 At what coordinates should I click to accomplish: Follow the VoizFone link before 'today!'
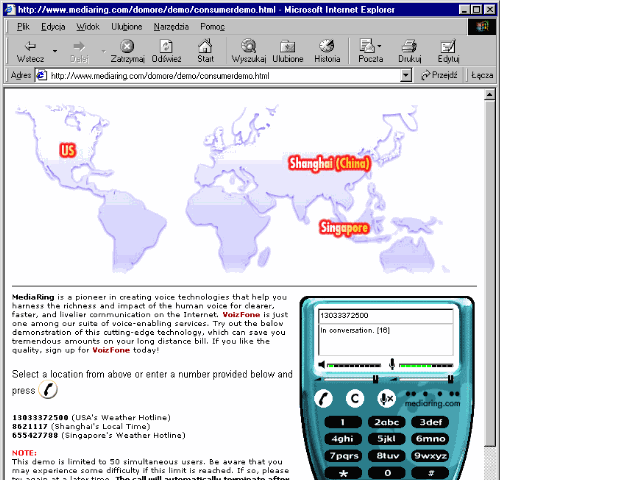coord(111,350)
